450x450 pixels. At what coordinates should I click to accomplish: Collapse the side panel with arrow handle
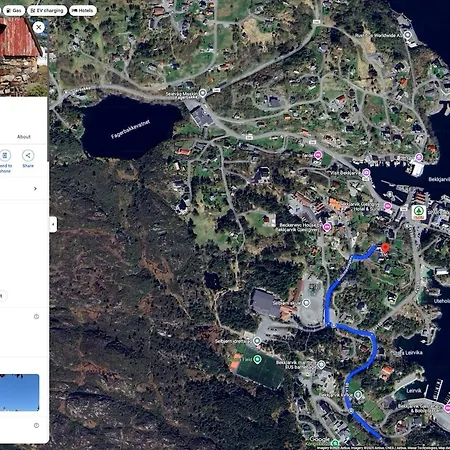(53, 224)
